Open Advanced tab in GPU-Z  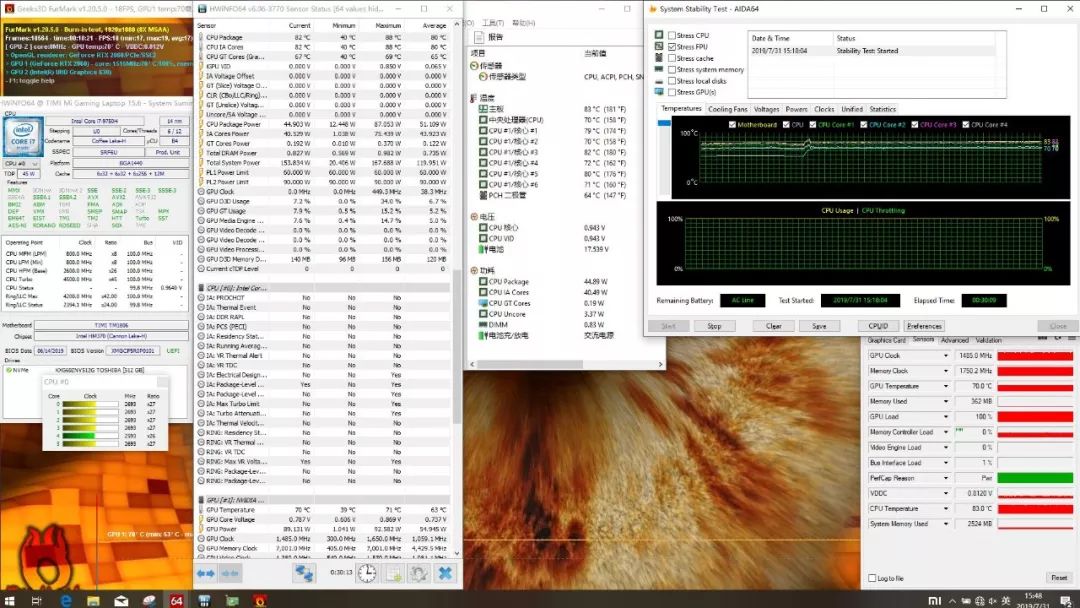tap(954, 340)
